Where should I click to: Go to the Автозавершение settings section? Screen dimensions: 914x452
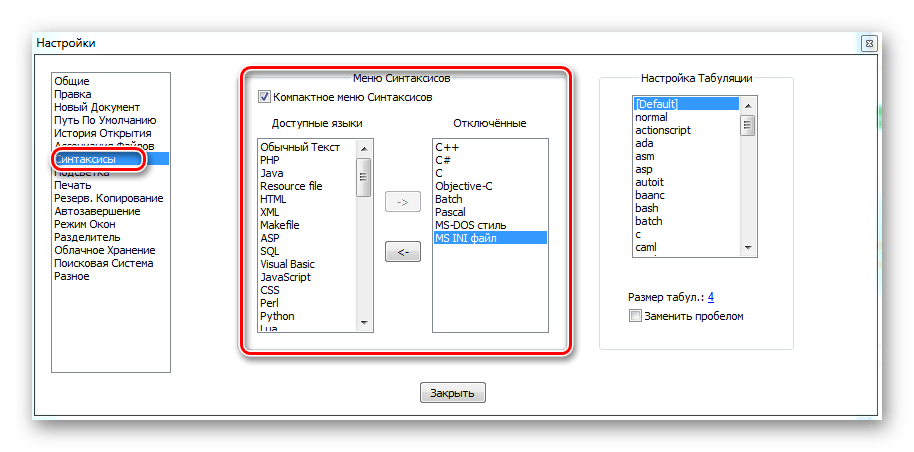pyautogui.click(x=97, y=211)
